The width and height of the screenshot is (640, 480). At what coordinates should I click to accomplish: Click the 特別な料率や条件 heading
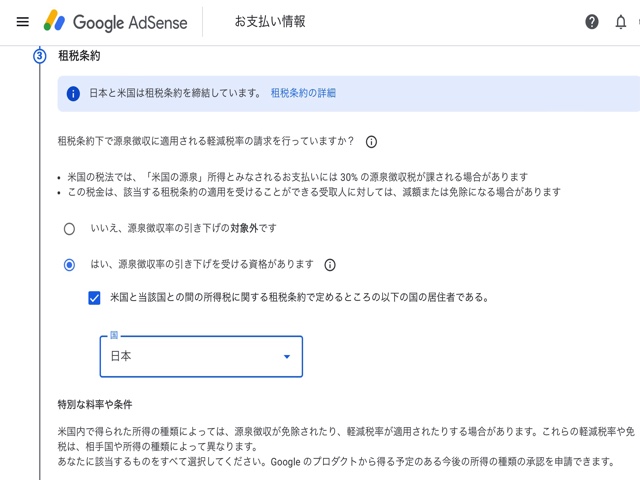(x=95, y=404)
